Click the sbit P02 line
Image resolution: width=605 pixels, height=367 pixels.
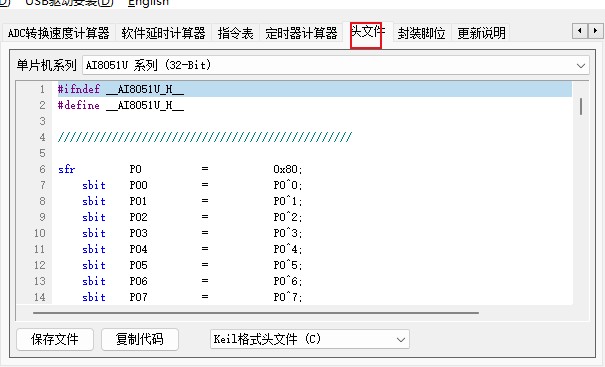tap(192, 217)
